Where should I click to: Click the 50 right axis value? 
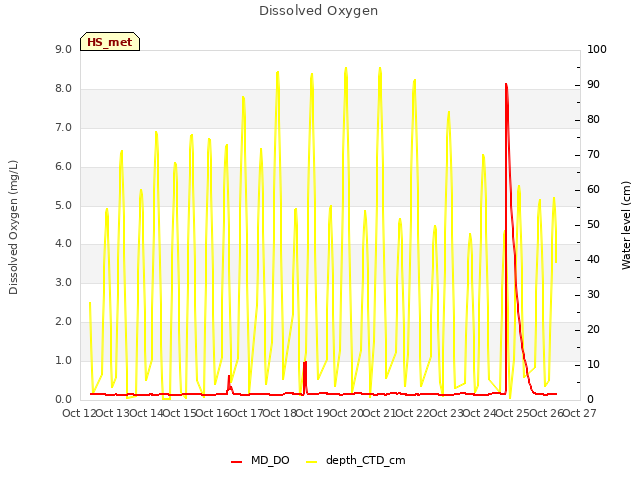[x=593, y=224]
